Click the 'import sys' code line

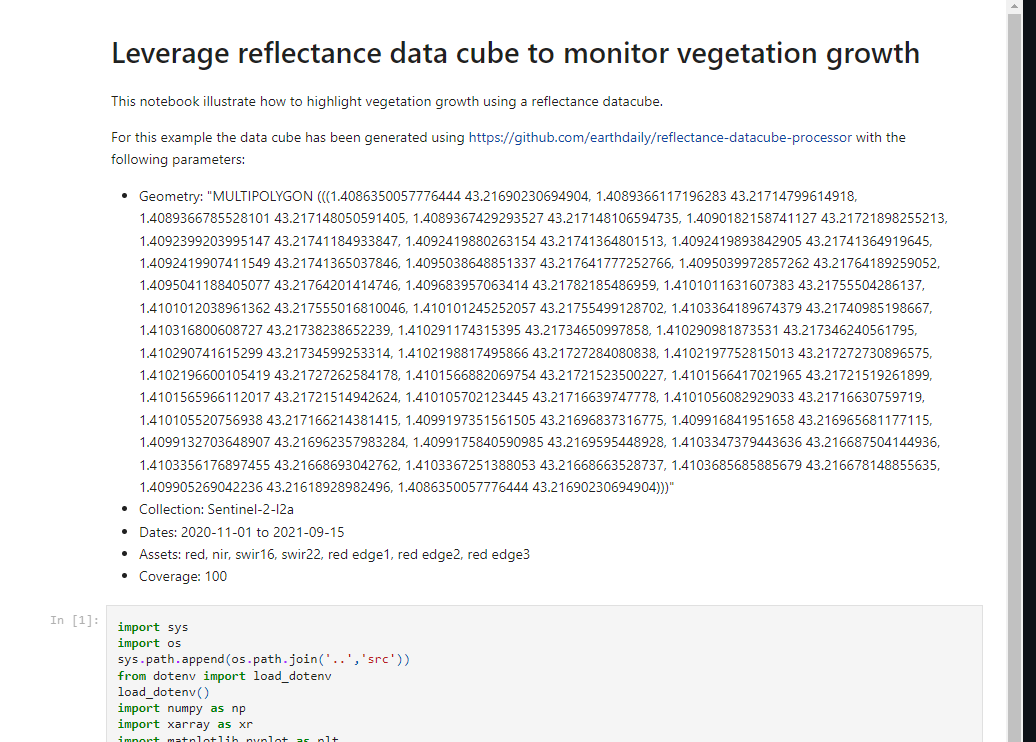pos(152,628)
